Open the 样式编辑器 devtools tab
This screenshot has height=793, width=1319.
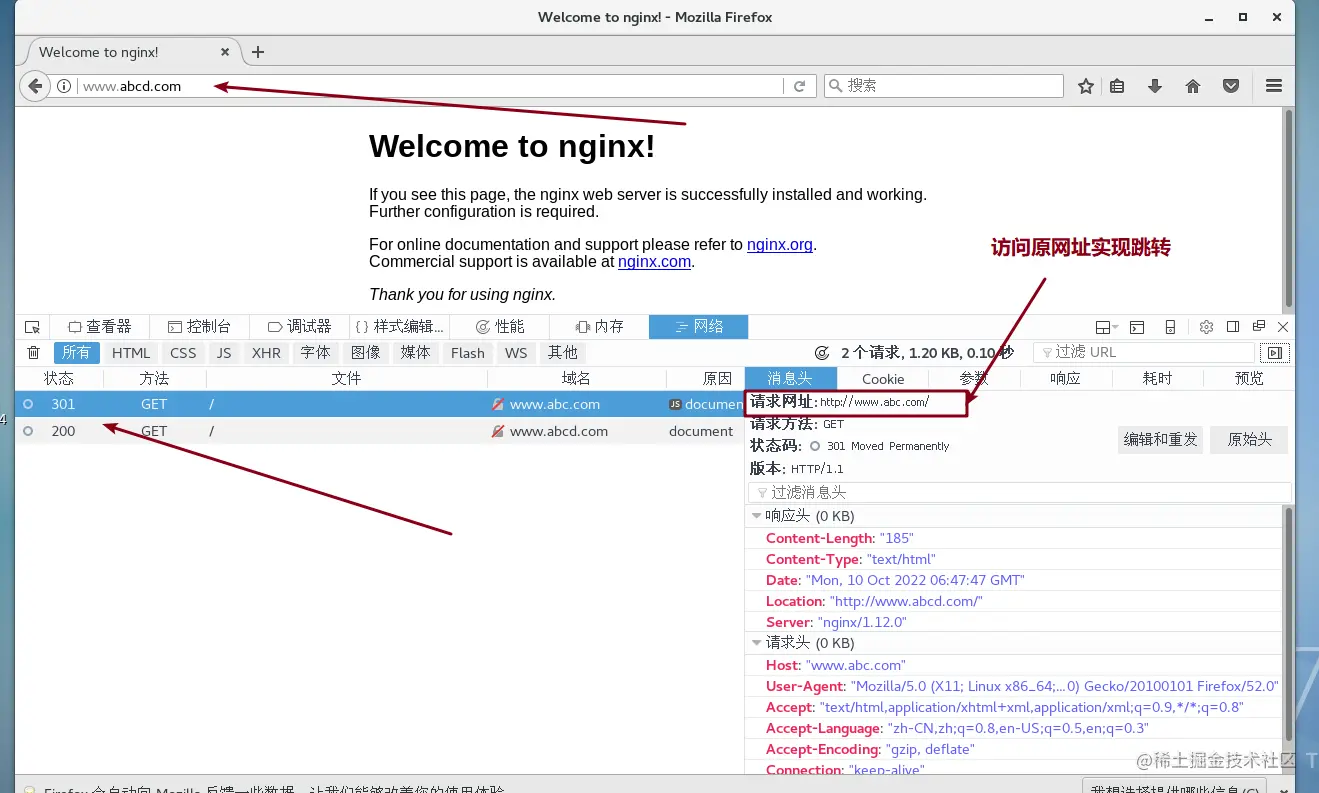[x=399, y=327]
